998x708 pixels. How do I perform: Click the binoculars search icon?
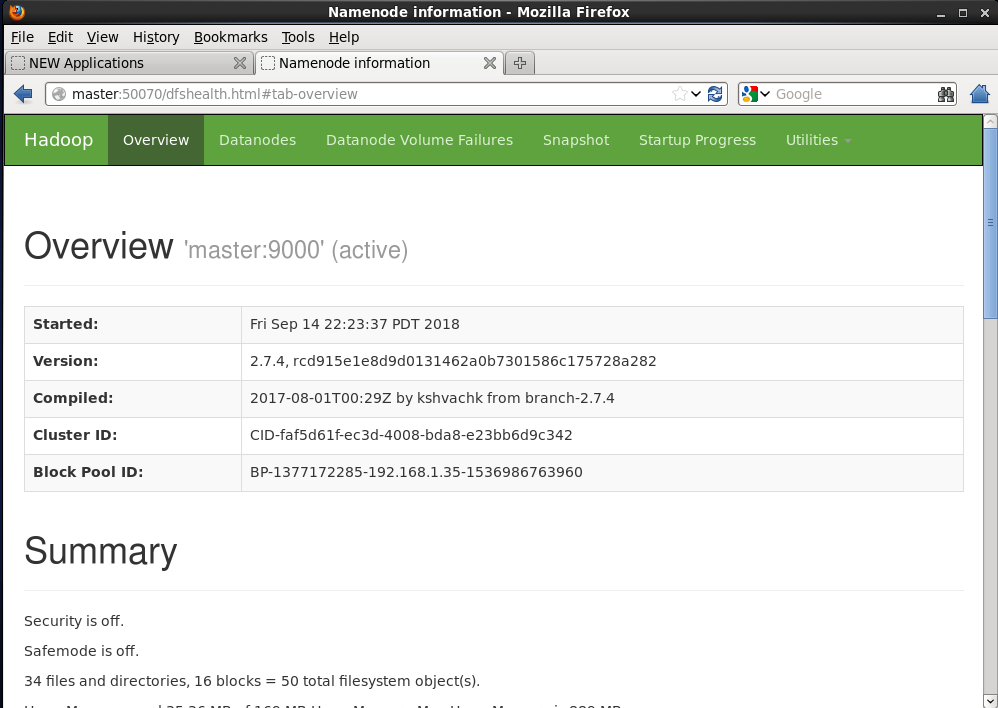click(946, 94)
